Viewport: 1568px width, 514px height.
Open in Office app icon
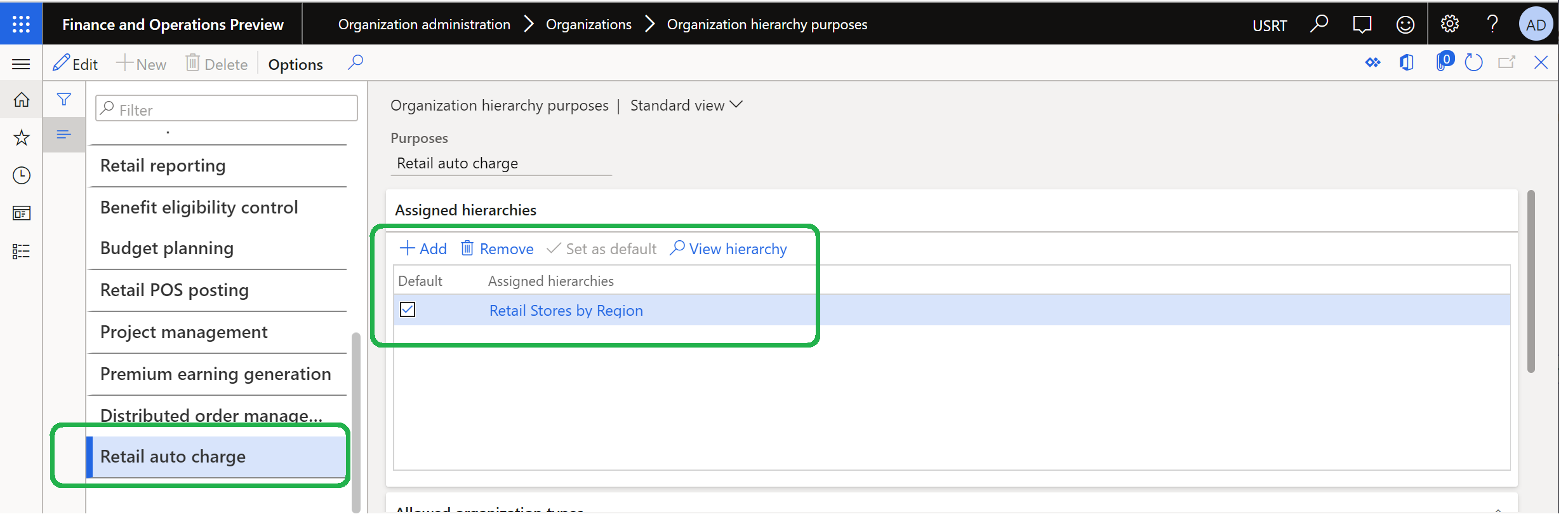pos(1407,62)
